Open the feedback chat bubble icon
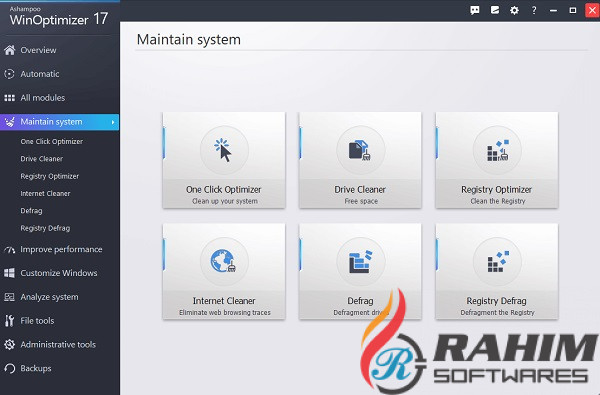 pyautogui.click(x=475, y=10)
